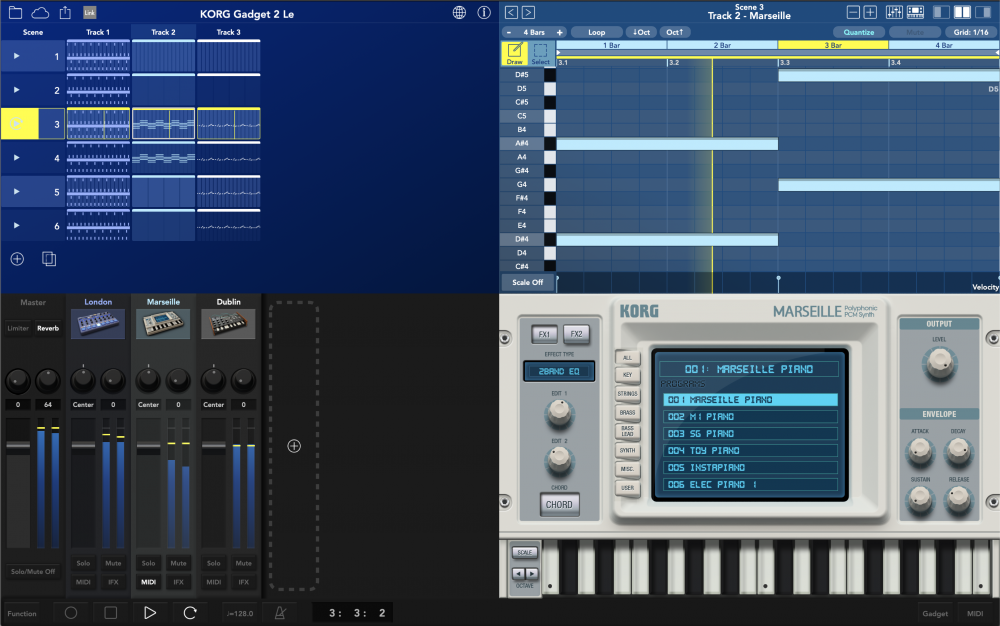The width and height of the screenshot is (1000, 626).
Task: Open the Scale Off selector
Action: click(x=528, y=282)
